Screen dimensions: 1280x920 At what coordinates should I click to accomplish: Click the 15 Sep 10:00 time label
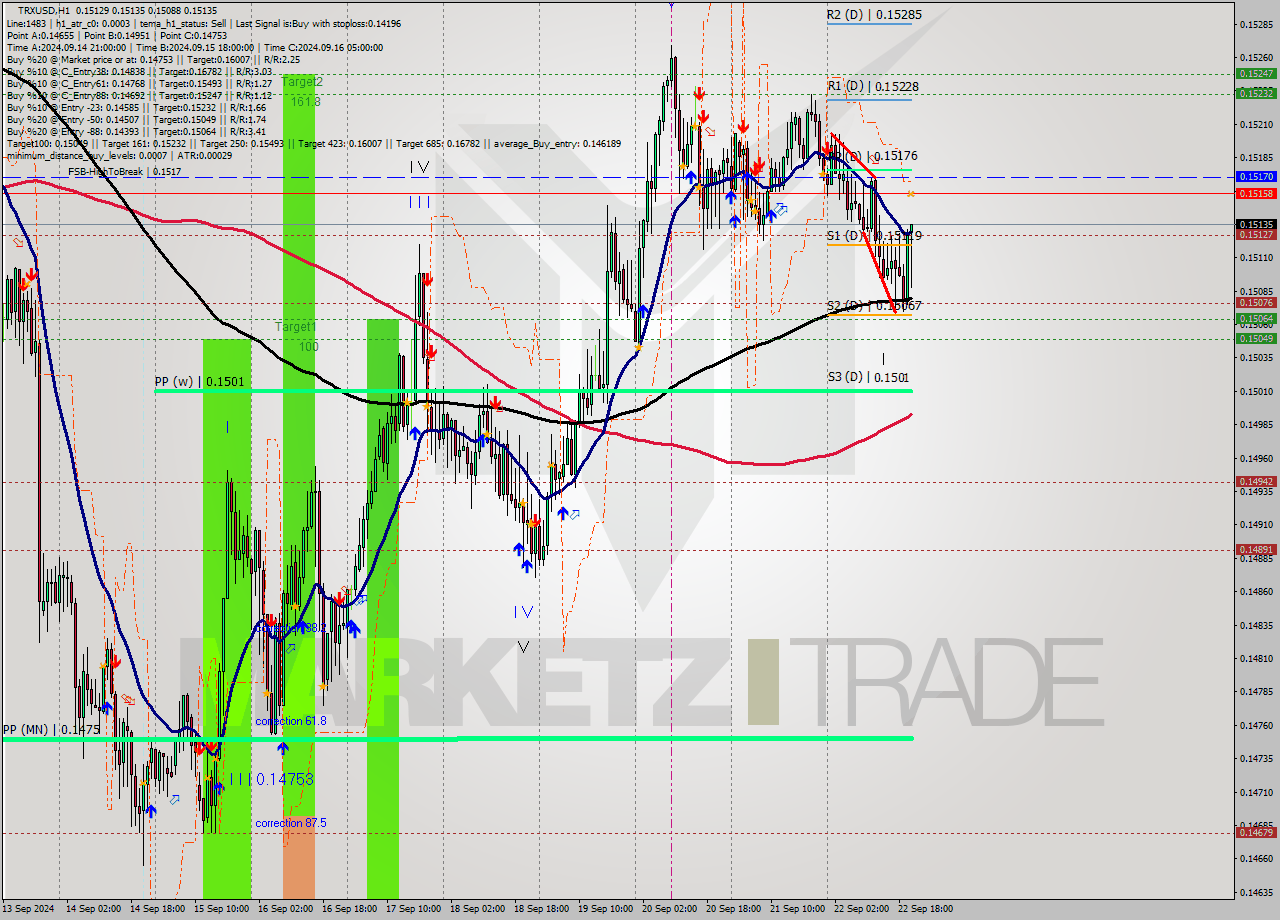pyautogui.click(x=222, y=909)
